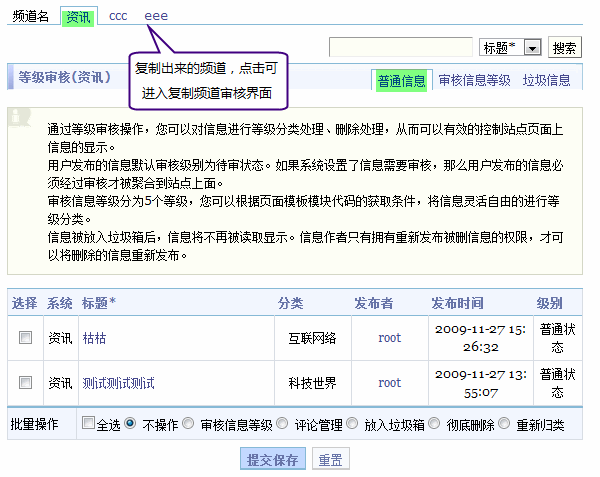Select the 普通信息 tab

401,81
